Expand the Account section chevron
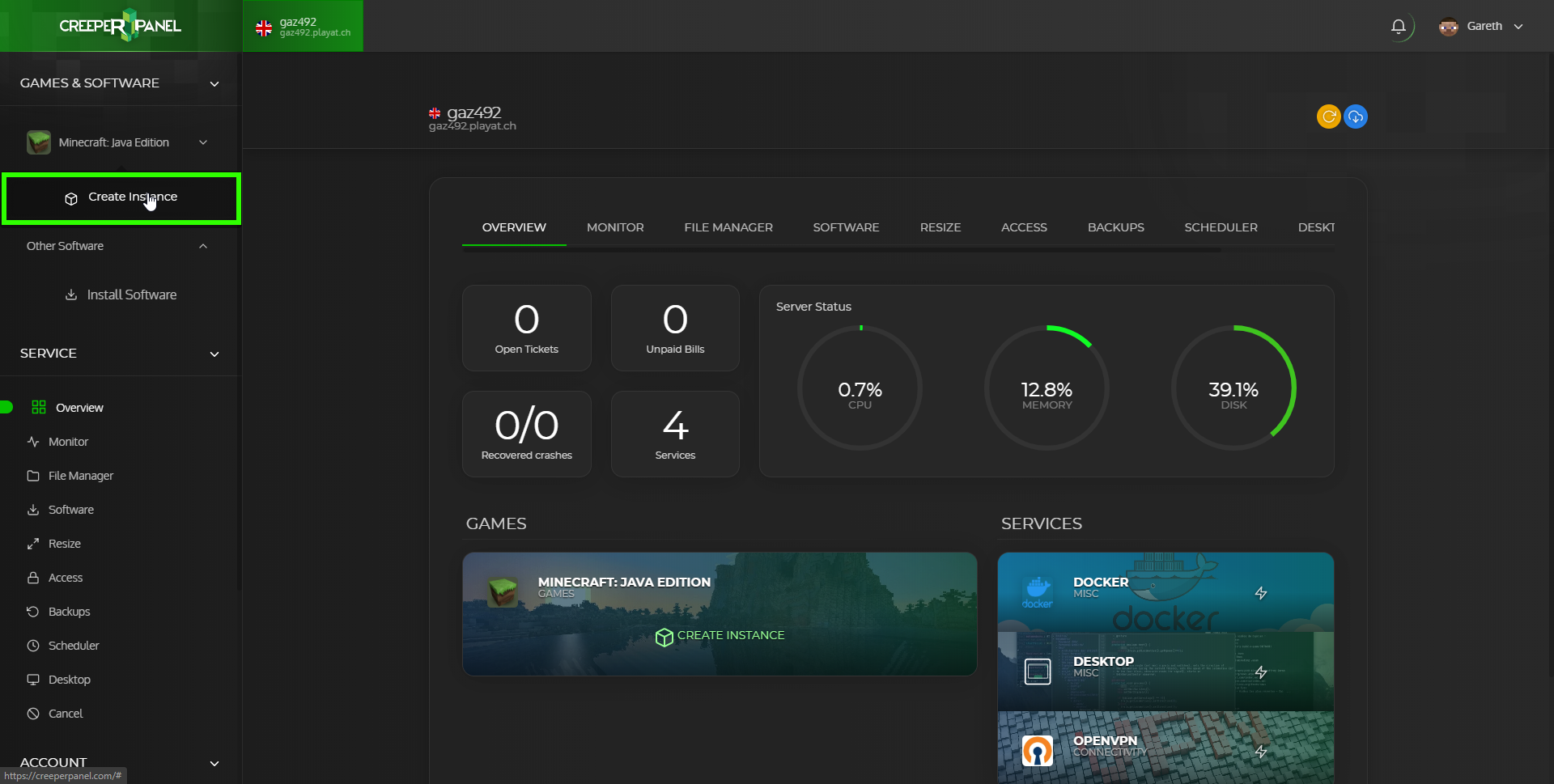This screenshot has height=784, width=1554. (x=214, y=763)
